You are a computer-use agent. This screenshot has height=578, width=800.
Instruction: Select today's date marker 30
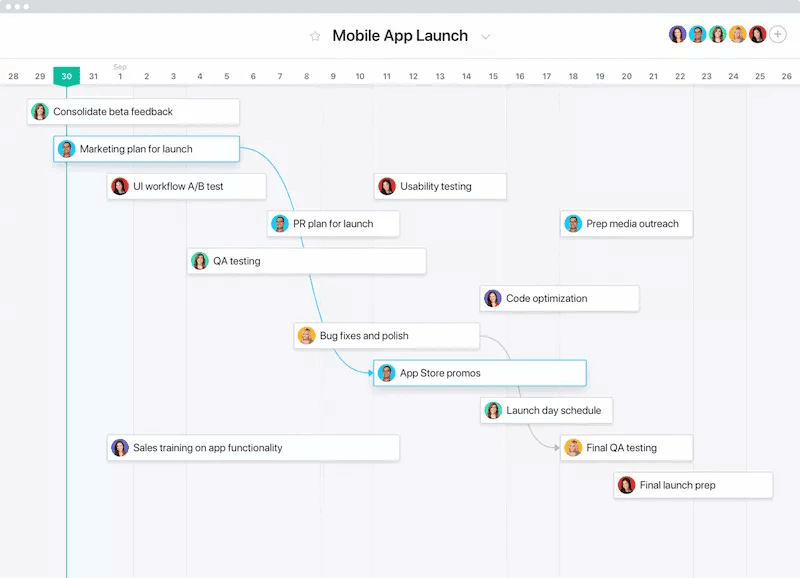66,76
